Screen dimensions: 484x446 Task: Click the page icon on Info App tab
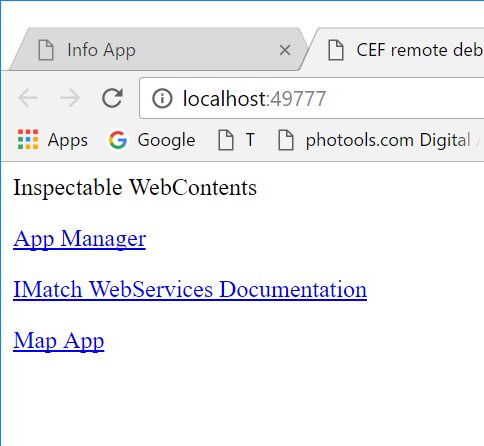coord(46,50)
